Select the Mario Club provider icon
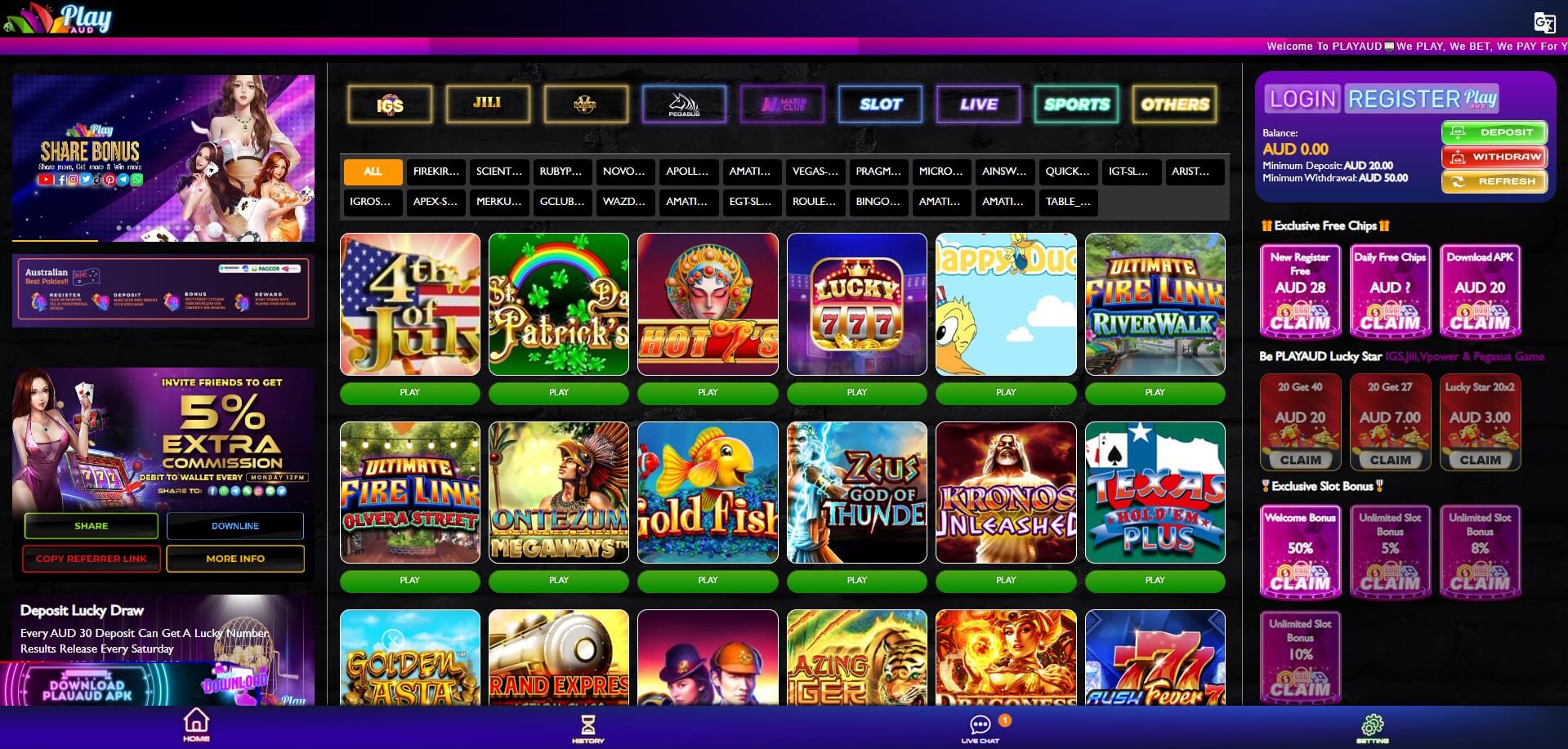This screenshot has height=749, width=1568. (782, 105)
